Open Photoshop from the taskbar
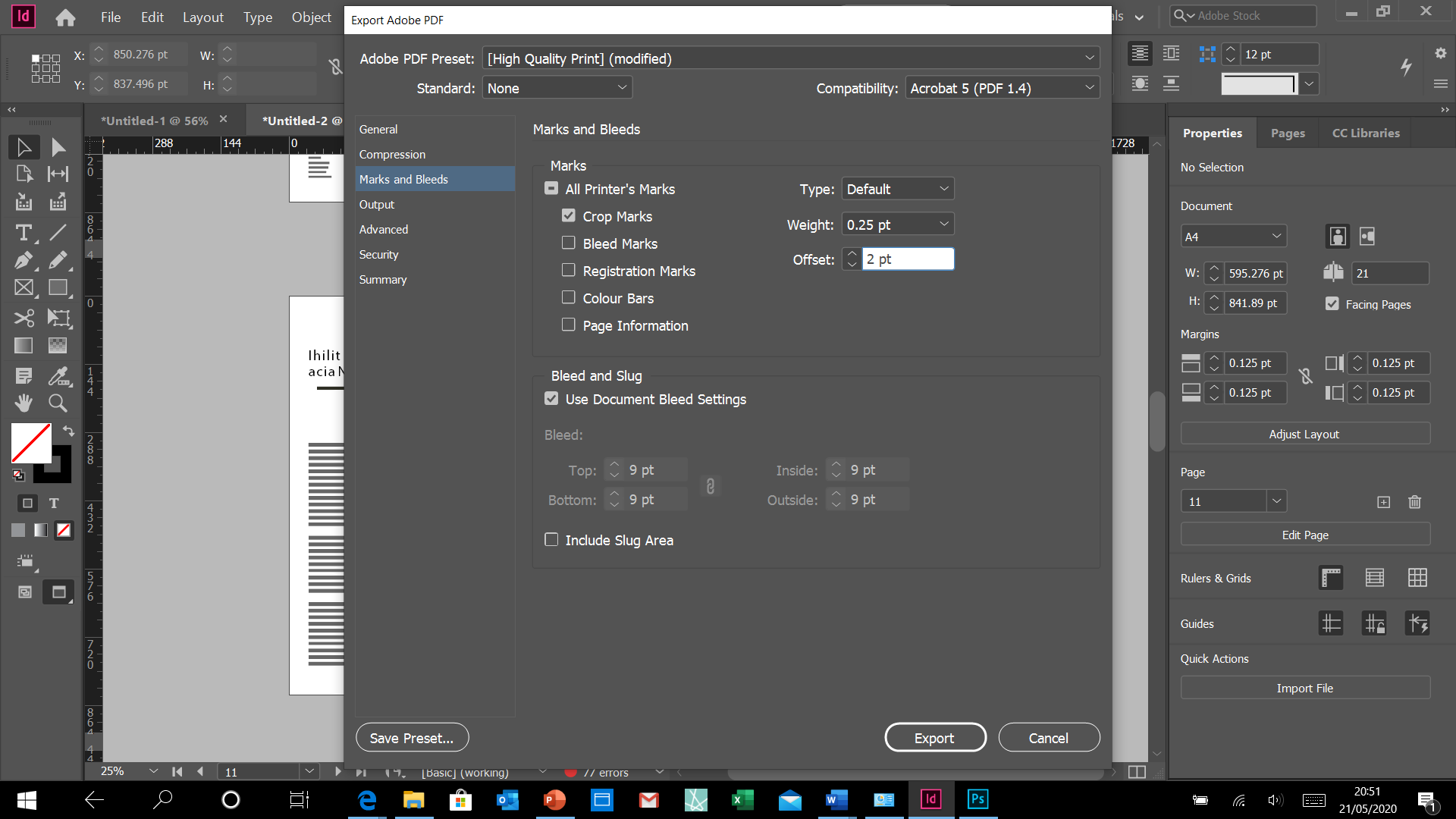This screenshot has width=1456, height=819. [977, 800]
